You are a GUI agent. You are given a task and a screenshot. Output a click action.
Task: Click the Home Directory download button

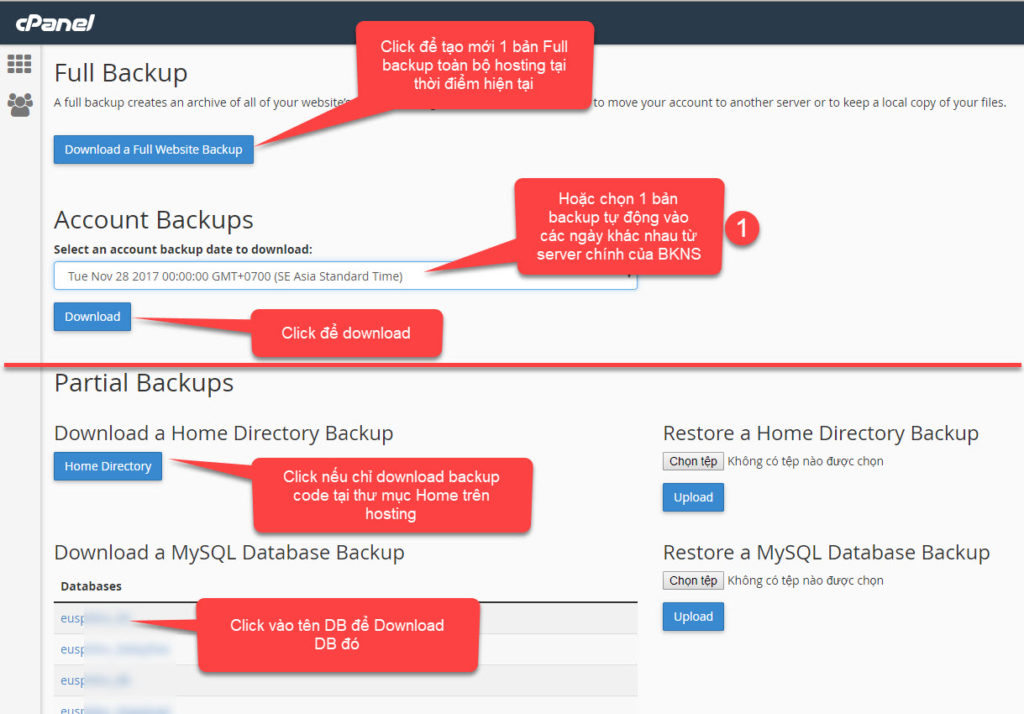[x=108, y=466]
